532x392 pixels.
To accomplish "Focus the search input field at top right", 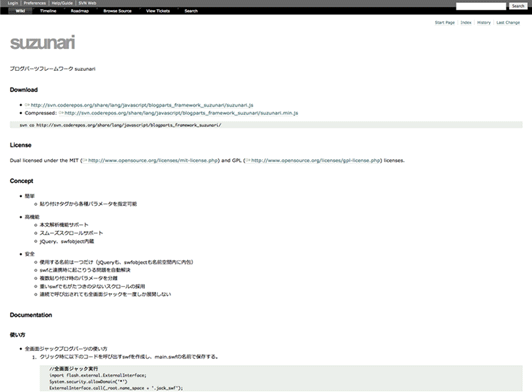I will [x=481, y=6].
